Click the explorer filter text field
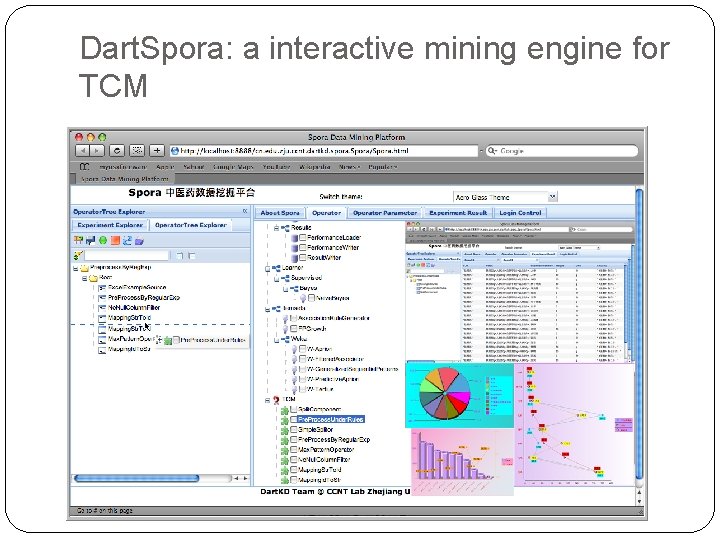720x540 pixels. click(x=127, y=255)
